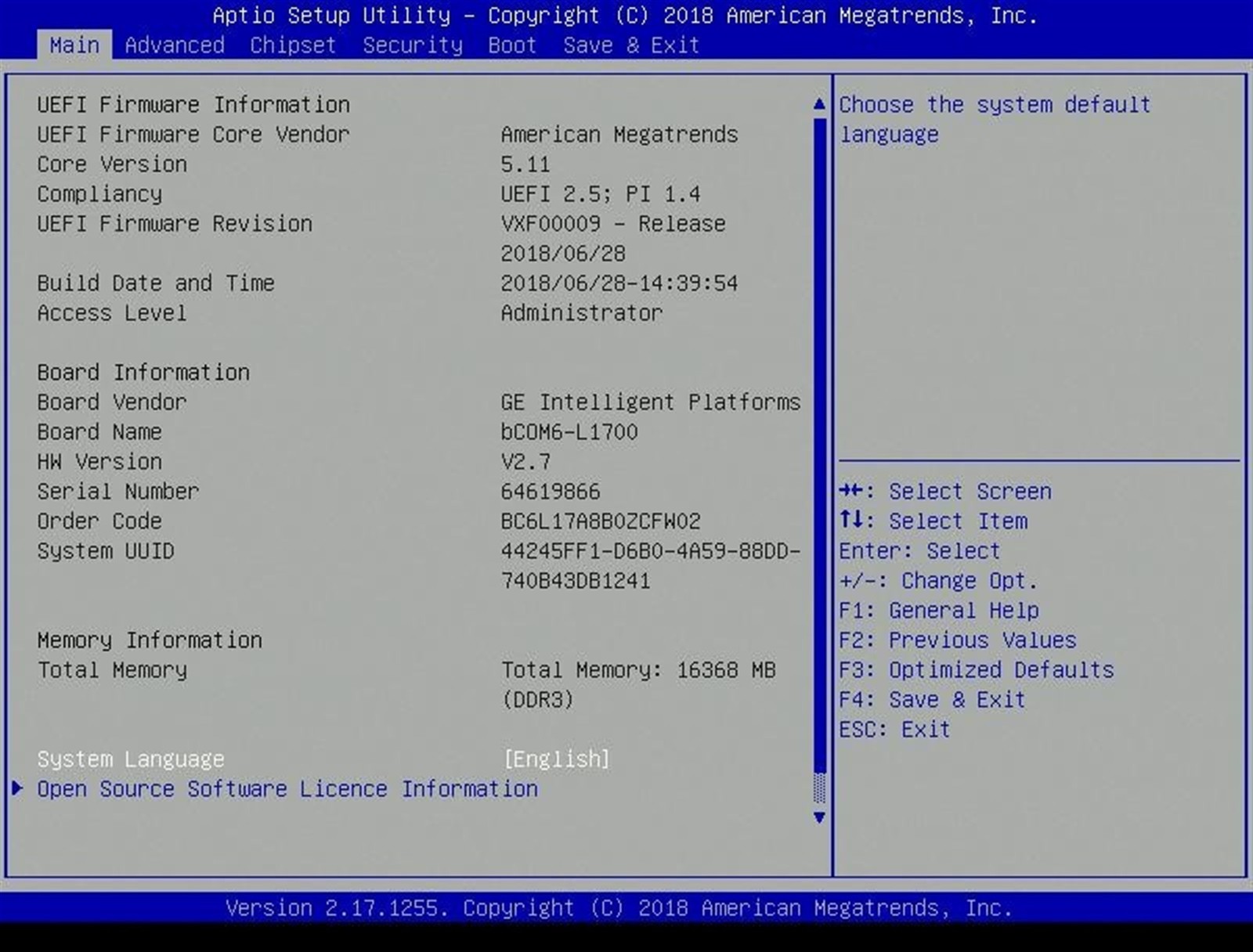Click the scroll down arrow

coord(819,817)
